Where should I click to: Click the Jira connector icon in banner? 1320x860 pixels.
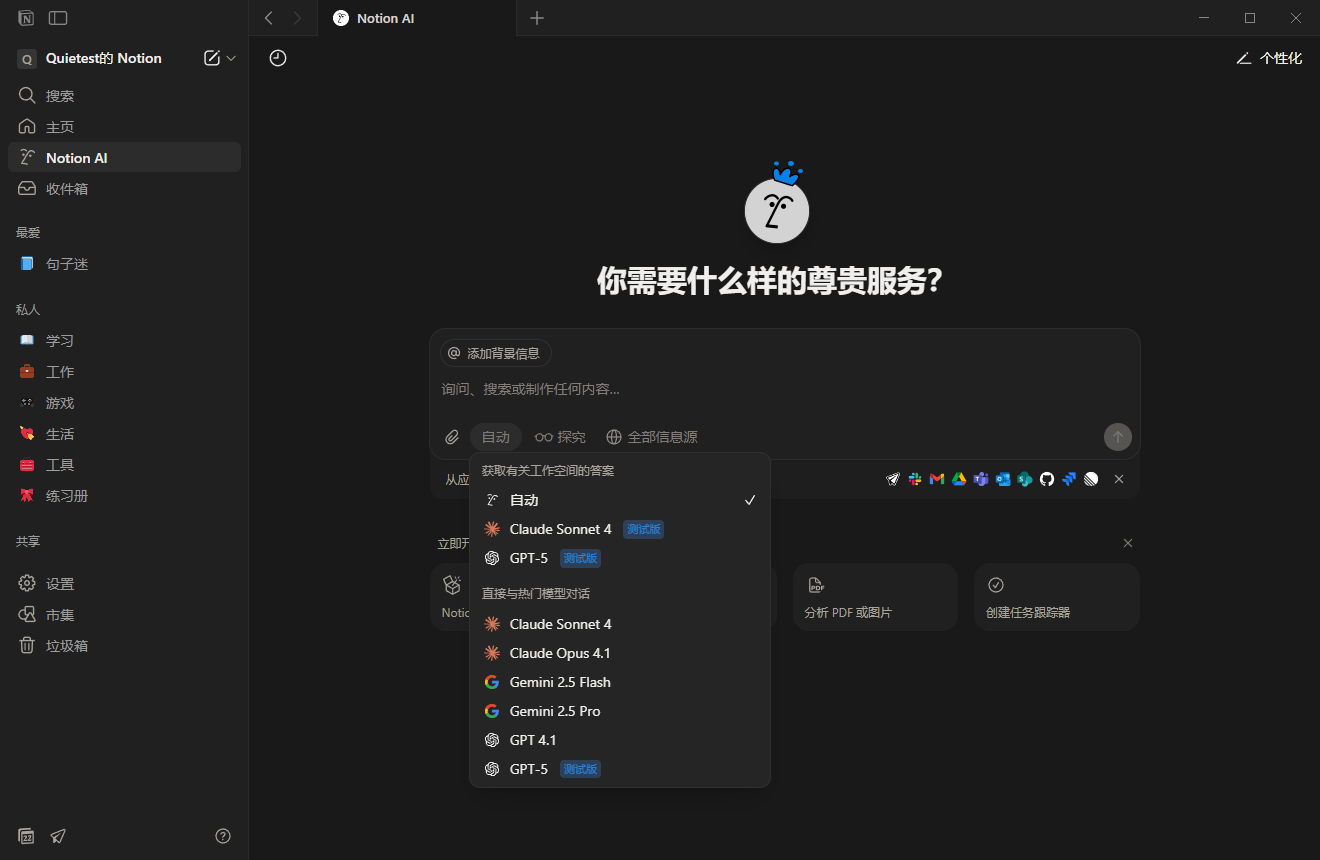[1068, 479]
